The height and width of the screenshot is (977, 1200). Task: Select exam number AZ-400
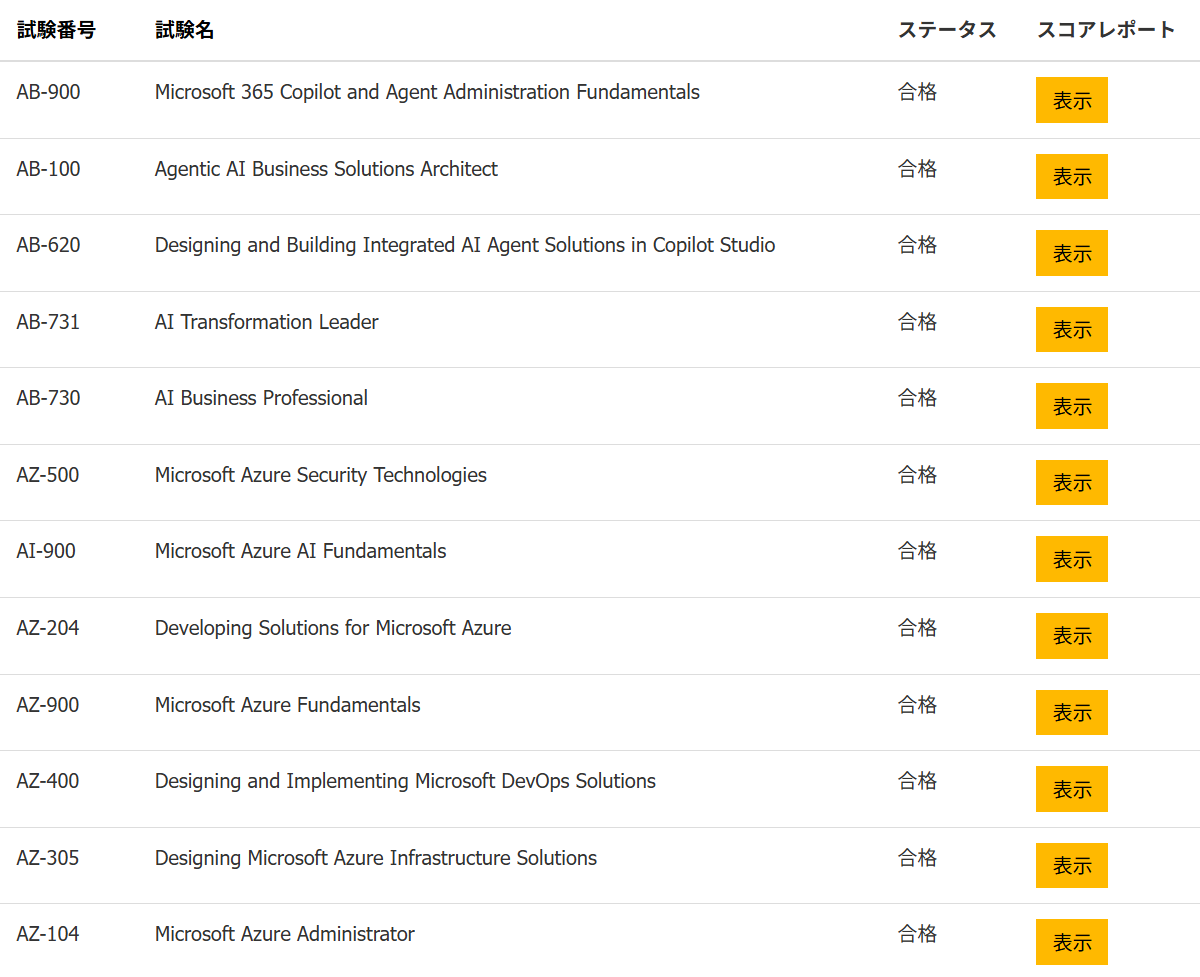click(48, 781)
